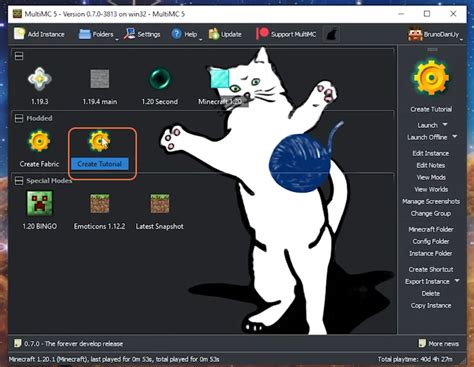Open 'The forever develop release' news link

[x=74, y=344]
